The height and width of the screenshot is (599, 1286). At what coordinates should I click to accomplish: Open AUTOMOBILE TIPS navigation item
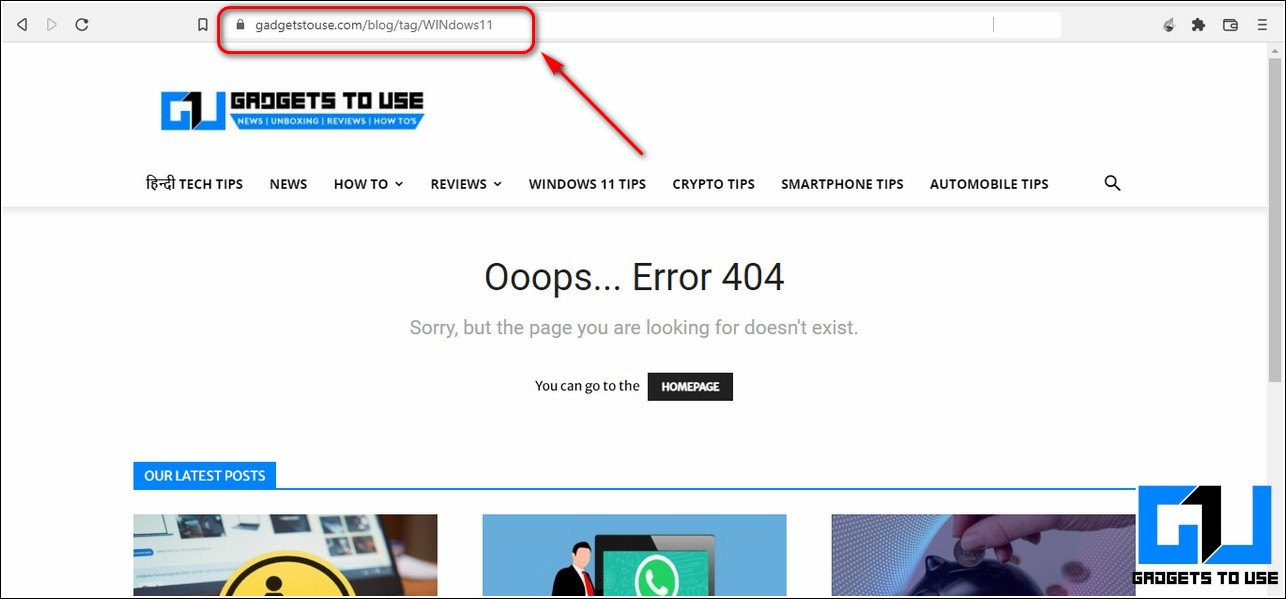coord(989,184)
